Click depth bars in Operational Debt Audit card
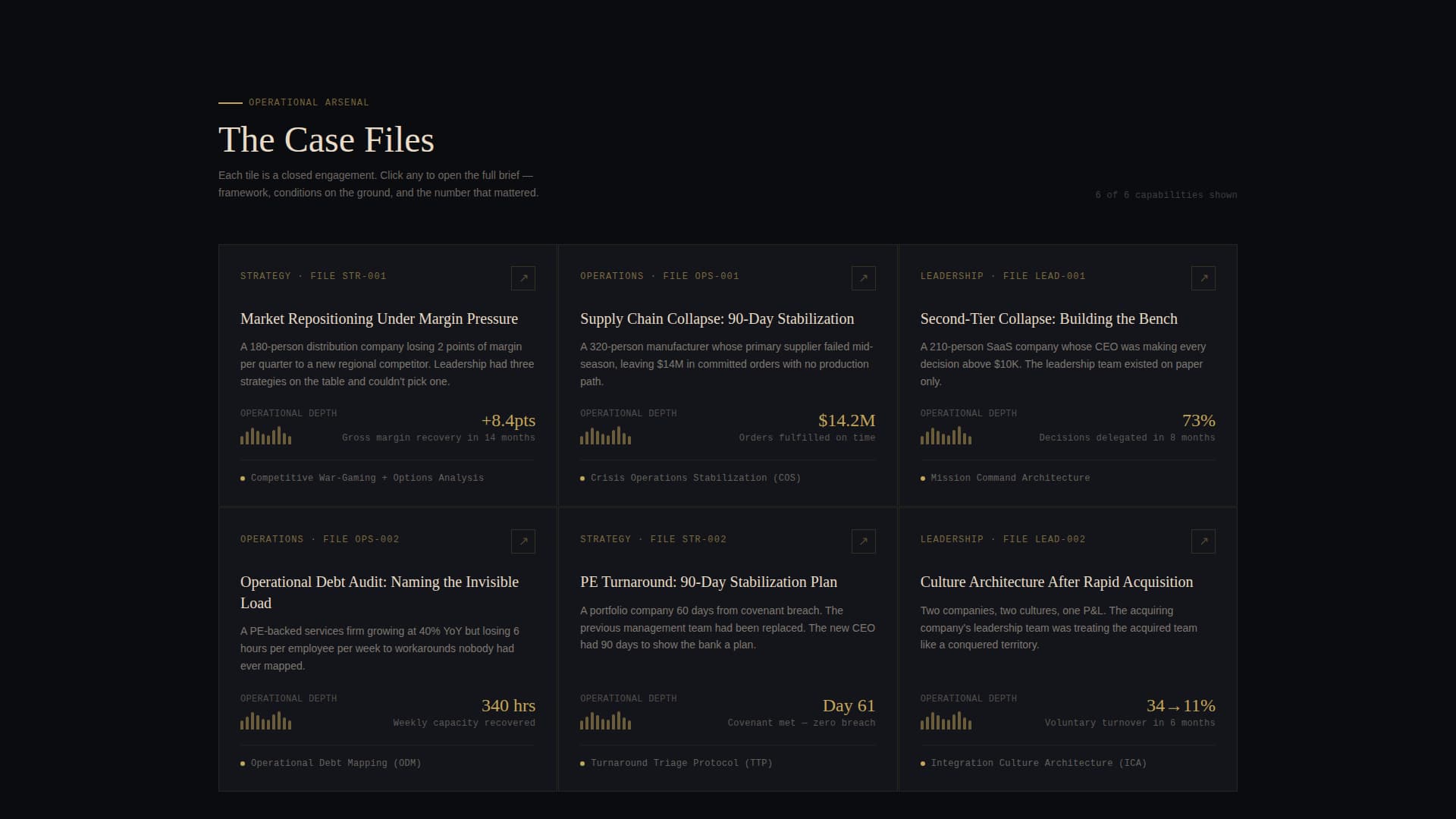Screen dimensions: 1456x819 [x=265, y=720]
